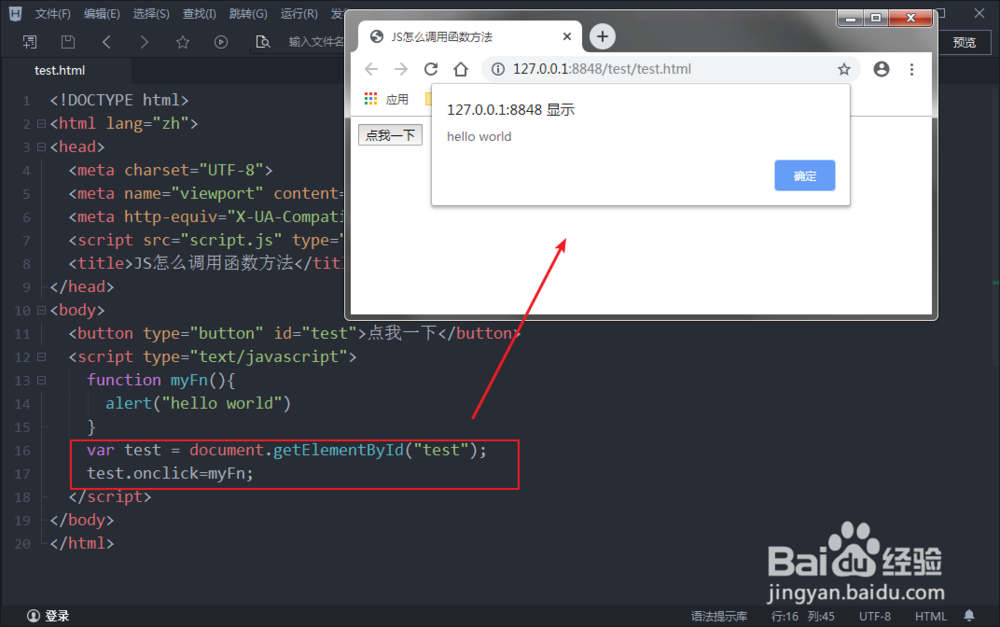Click line number 16 in the gutter
This screenshot has width=1000, height=627.
point(22,451)
